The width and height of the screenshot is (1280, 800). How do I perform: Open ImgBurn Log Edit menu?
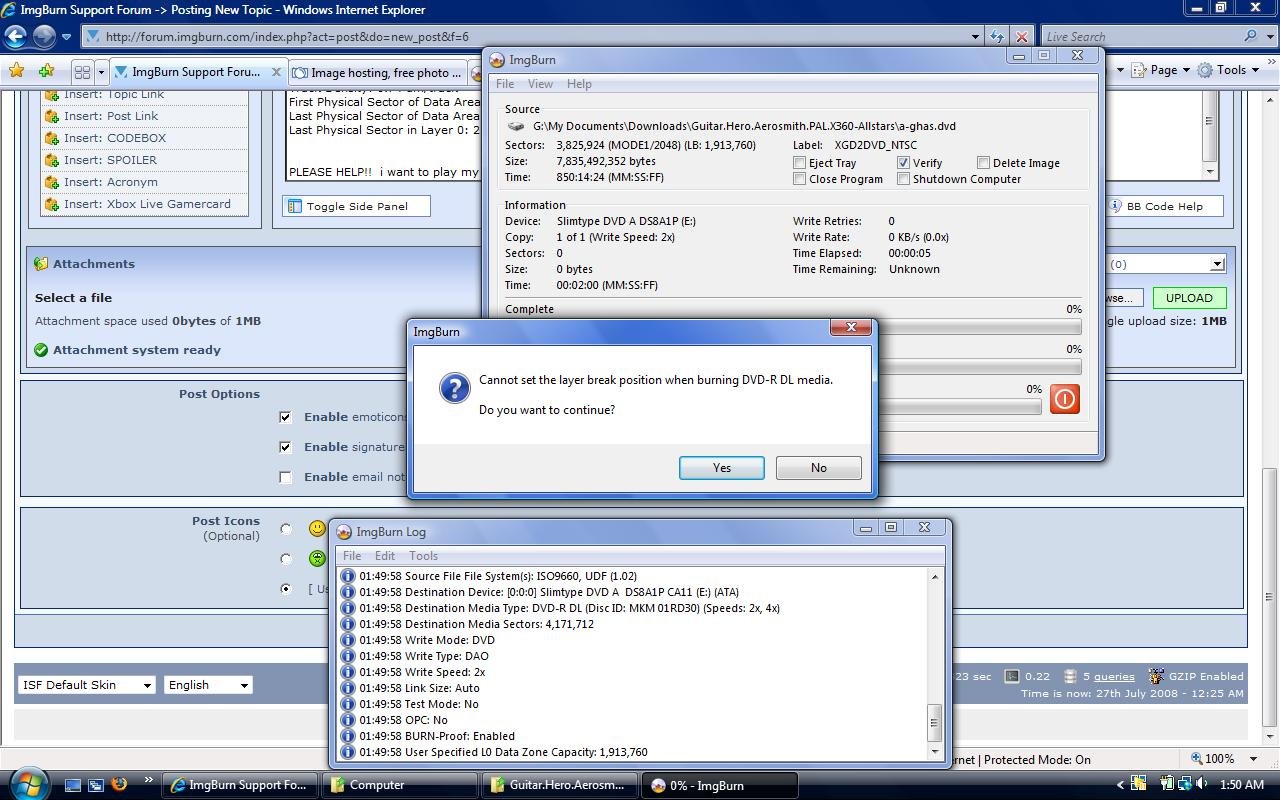click(385, 556)
